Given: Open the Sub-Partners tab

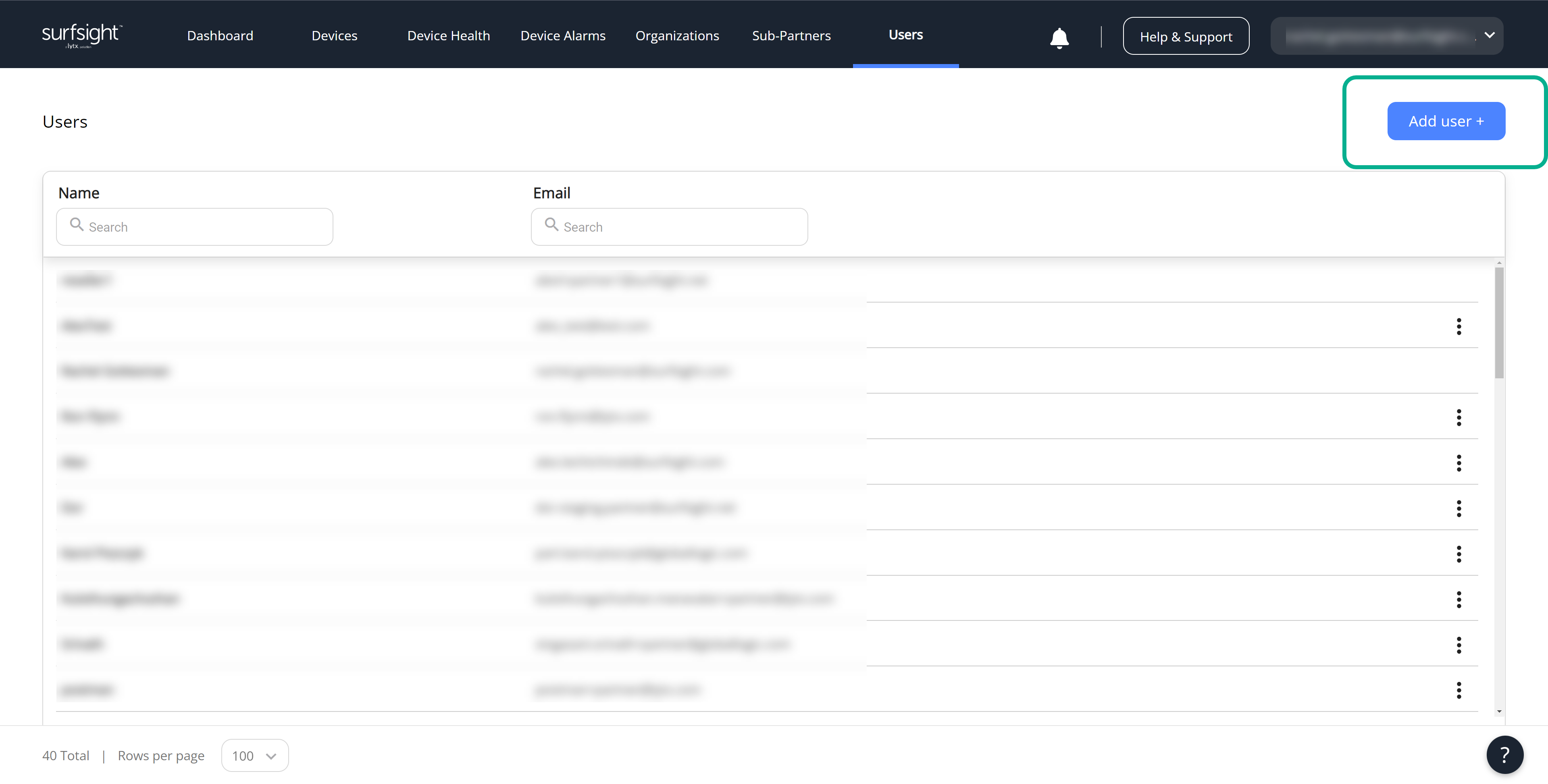Looking at the screenshot, I should point(791,35).
